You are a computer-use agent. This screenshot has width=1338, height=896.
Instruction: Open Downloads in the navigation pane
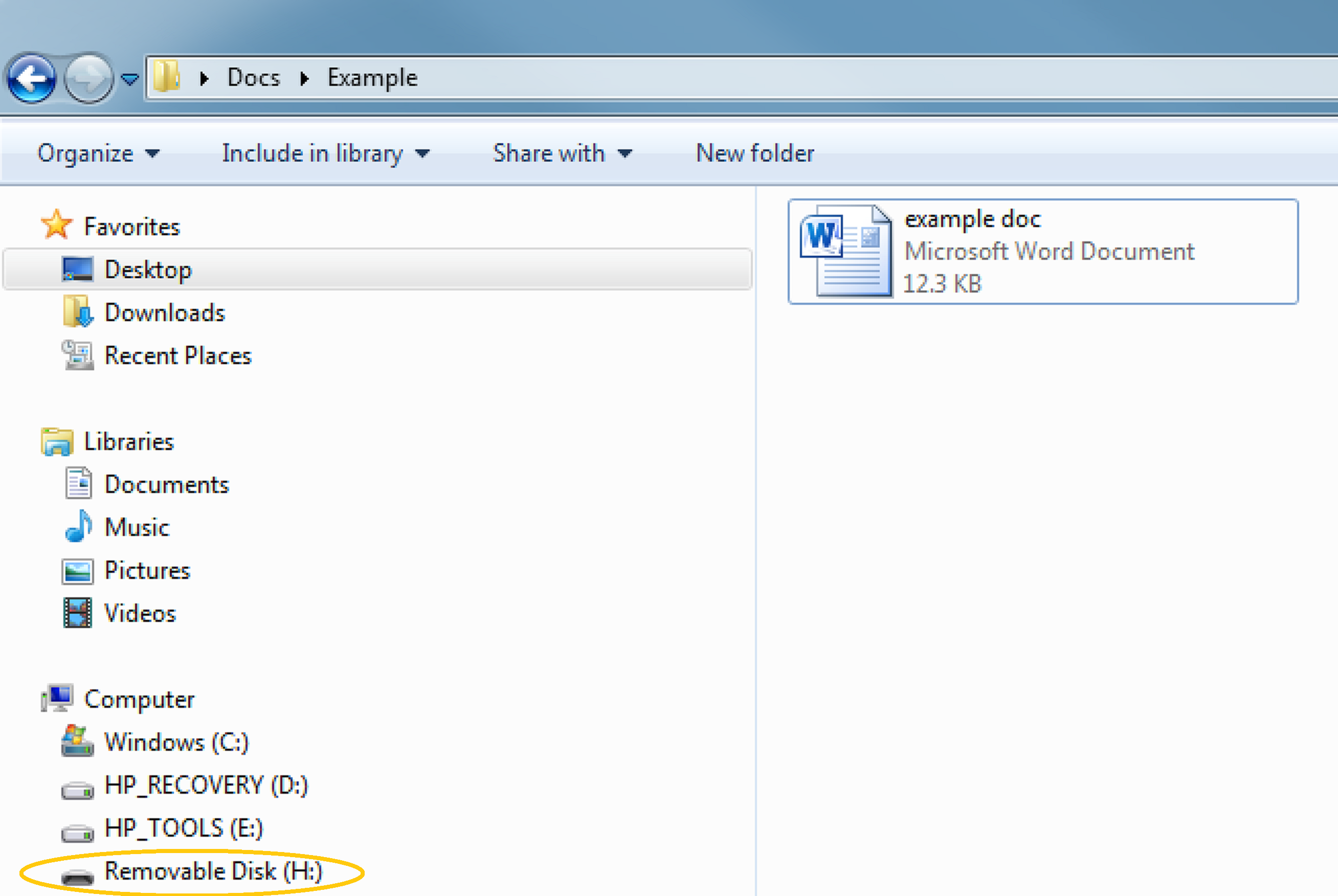(165, 313)
